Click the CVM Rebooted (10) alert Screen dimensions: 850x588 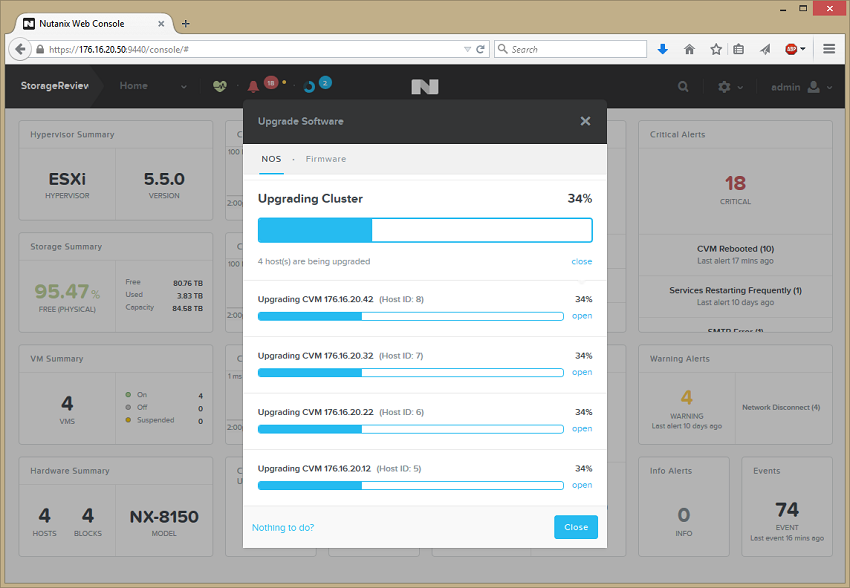[736, 249]
